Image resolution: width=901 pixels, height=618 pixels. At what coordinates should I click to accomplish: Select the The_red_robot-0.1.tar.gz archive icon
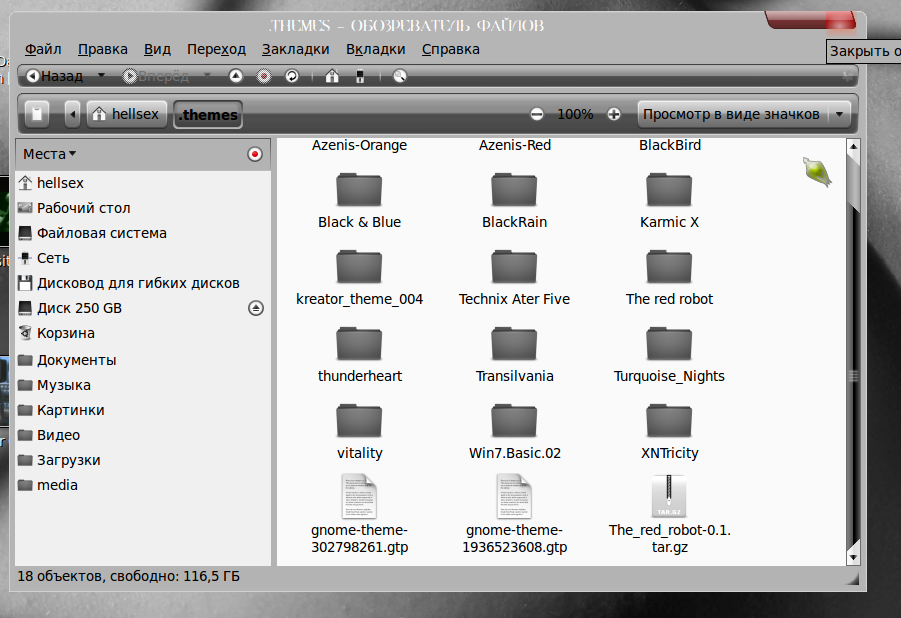(669, 496)
